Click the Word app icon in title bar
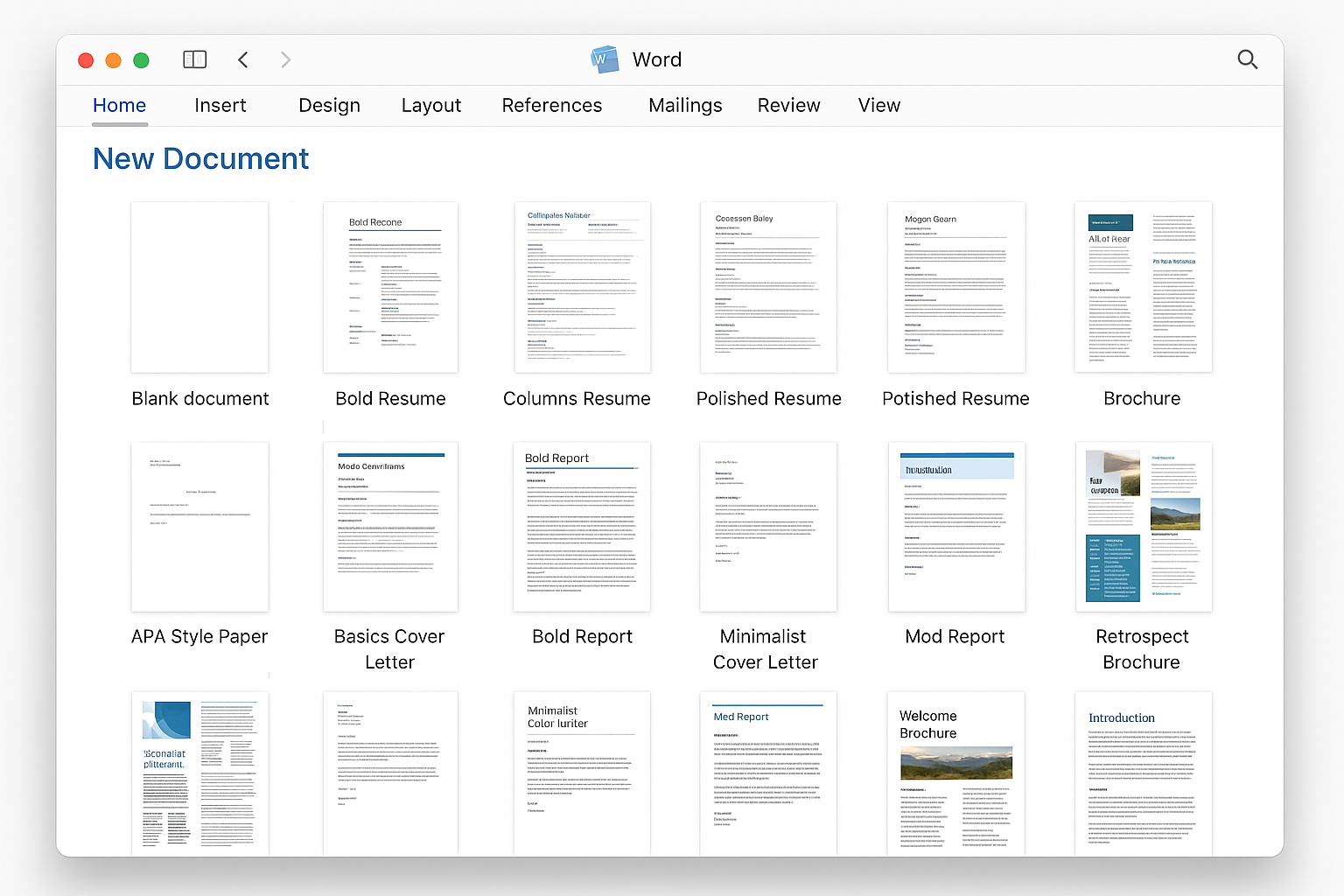1344x896 pixels. point(605,59)
